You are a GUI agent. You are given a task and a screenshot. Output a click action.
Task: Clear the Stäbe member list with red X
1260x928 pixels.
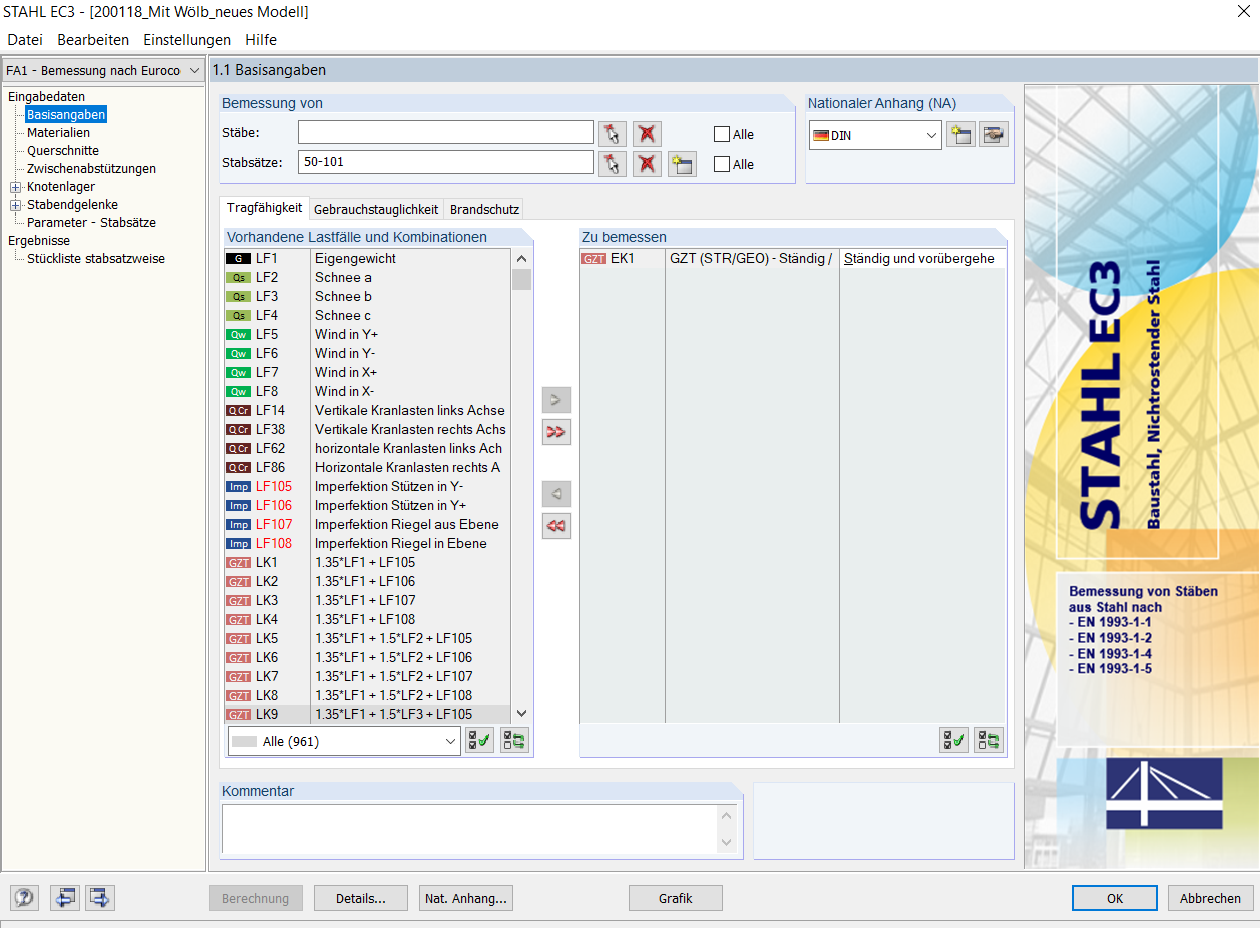647,134
